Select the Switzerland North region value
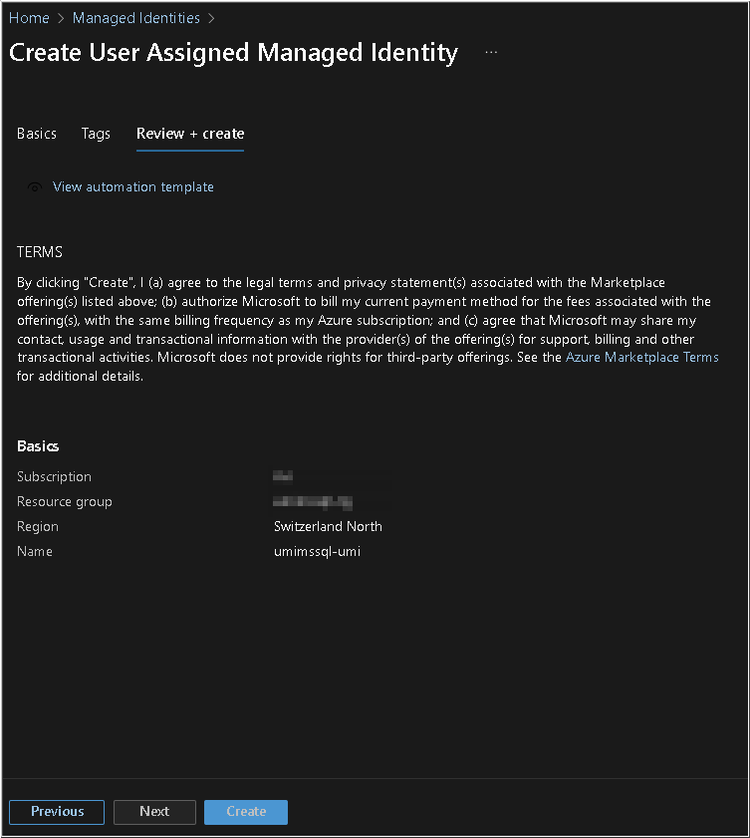750x838 pixels. coord(328,526)
